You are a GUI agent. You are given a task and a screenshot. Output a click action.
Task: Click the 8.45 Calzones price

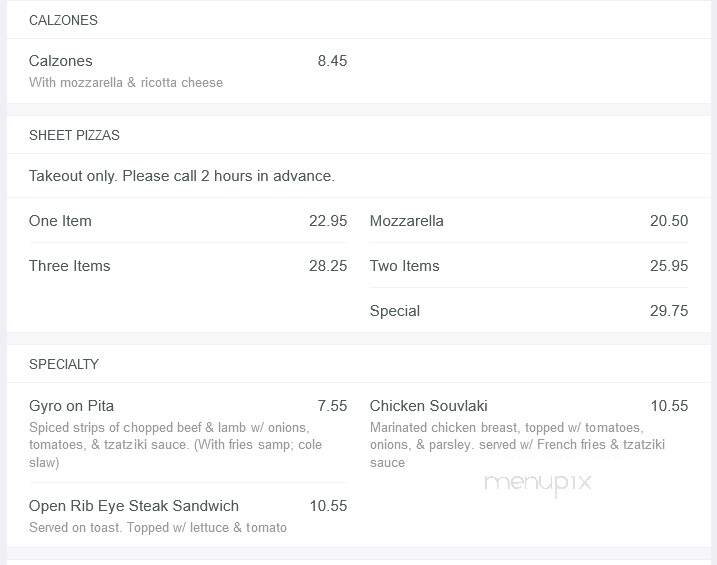click(x=332, y=61)
